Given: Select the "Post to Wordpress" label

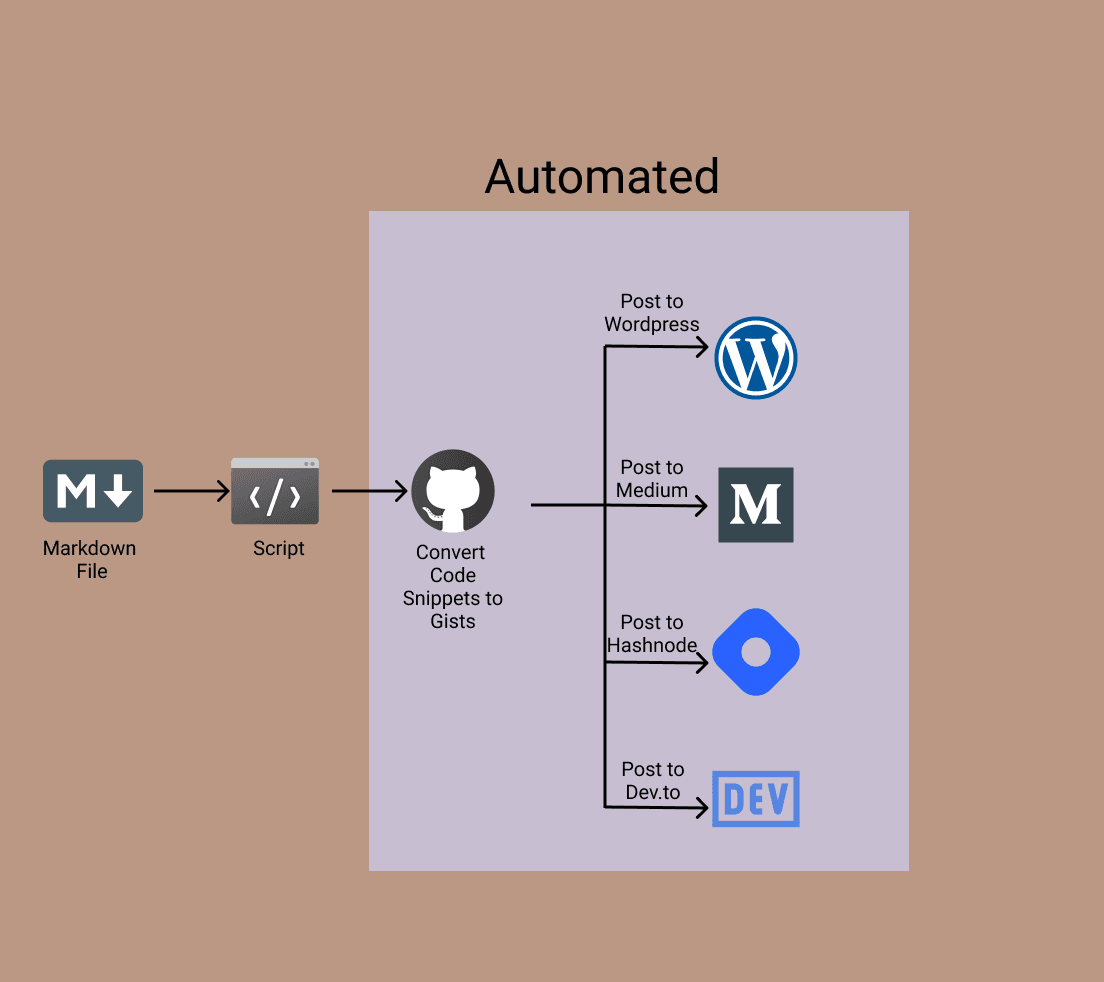Looking at the screenshot, I should pos(652,313).
